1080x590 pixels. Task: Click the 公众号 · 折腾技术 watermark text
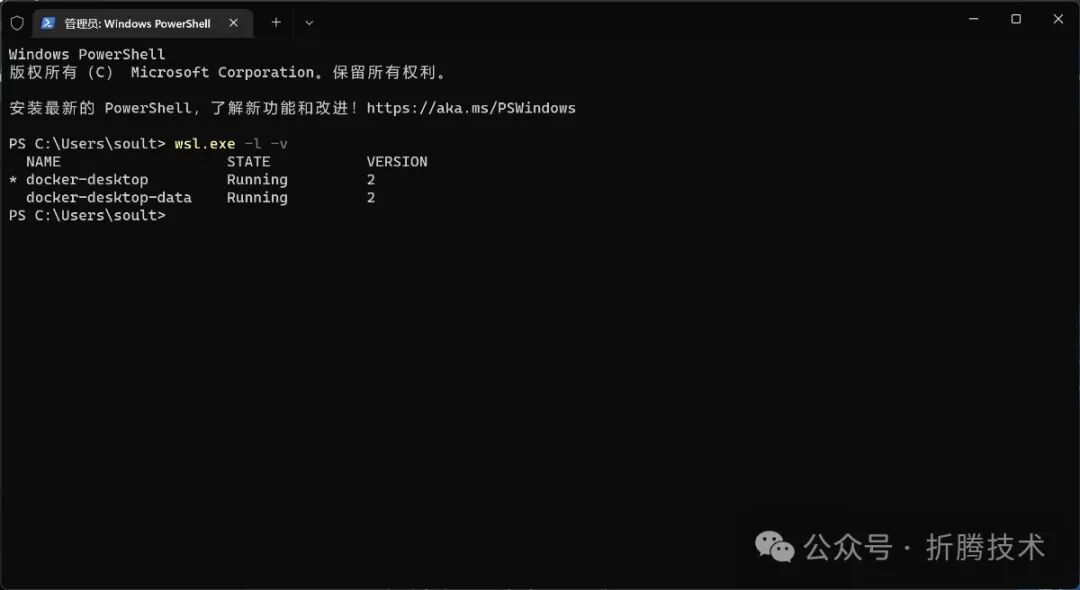924,547
